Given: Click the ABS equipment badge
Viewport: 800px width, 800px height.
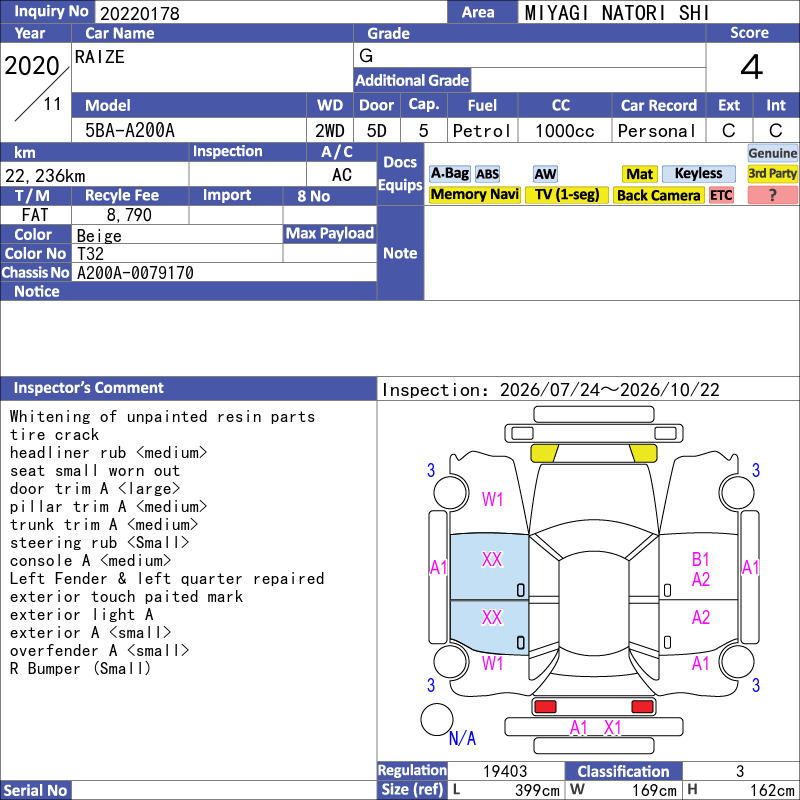Looking at the screenshot, I should point(487,174).
